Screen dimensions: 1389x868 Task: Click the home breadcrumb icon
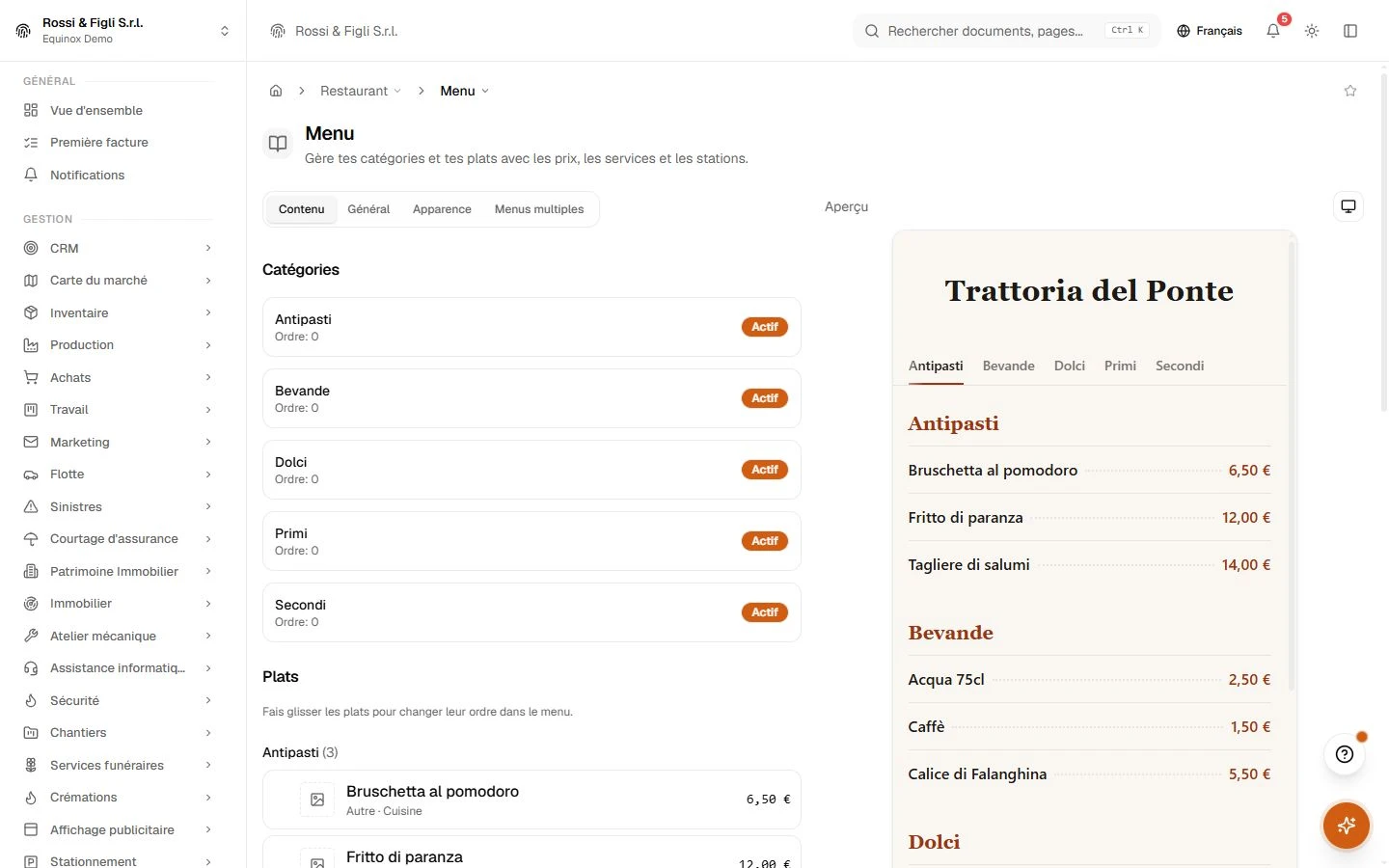tap(276, 91)
